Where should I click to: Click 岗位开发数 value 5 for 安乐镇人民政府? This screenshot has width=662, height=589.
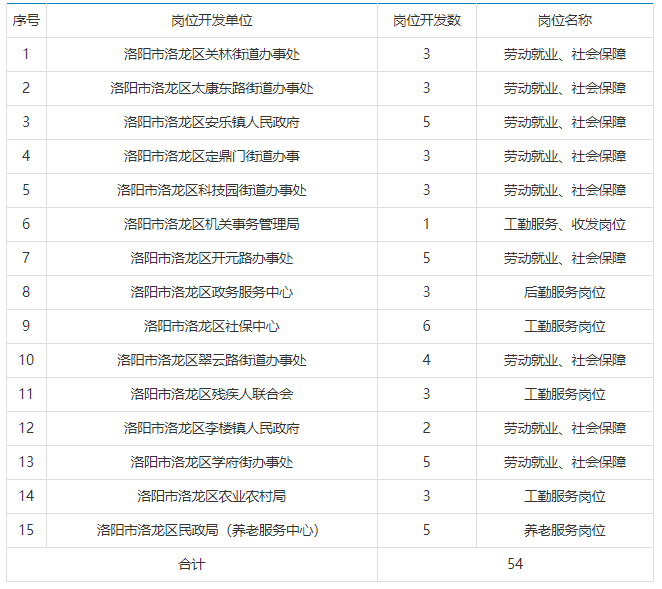click(x=427, y=122)
